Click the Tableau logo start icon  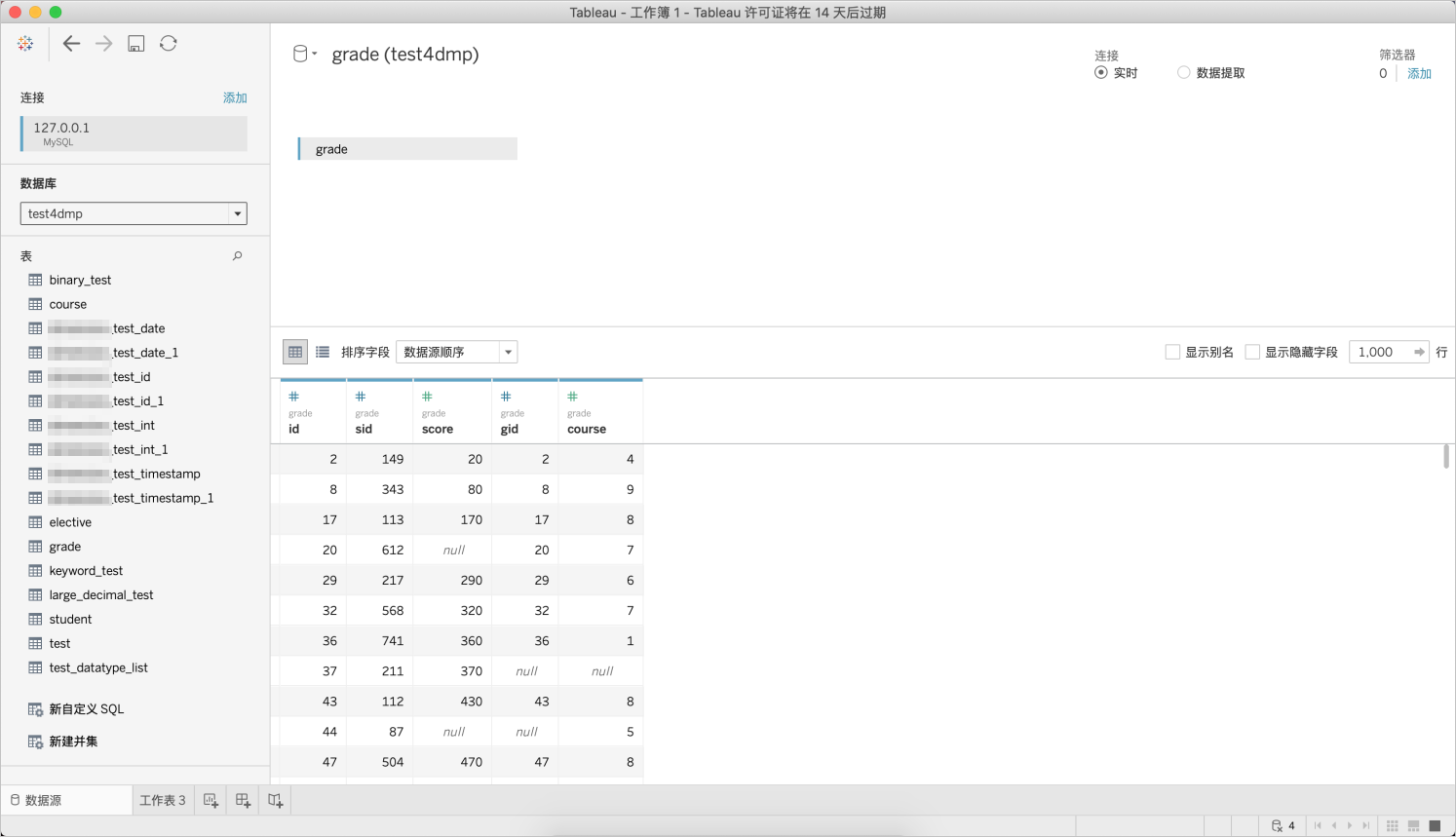[25, 44]
